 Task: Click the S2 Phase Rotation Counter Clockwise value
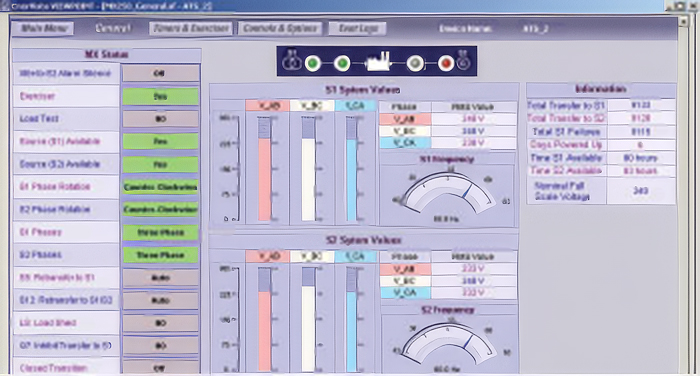(x=160, y=209)
